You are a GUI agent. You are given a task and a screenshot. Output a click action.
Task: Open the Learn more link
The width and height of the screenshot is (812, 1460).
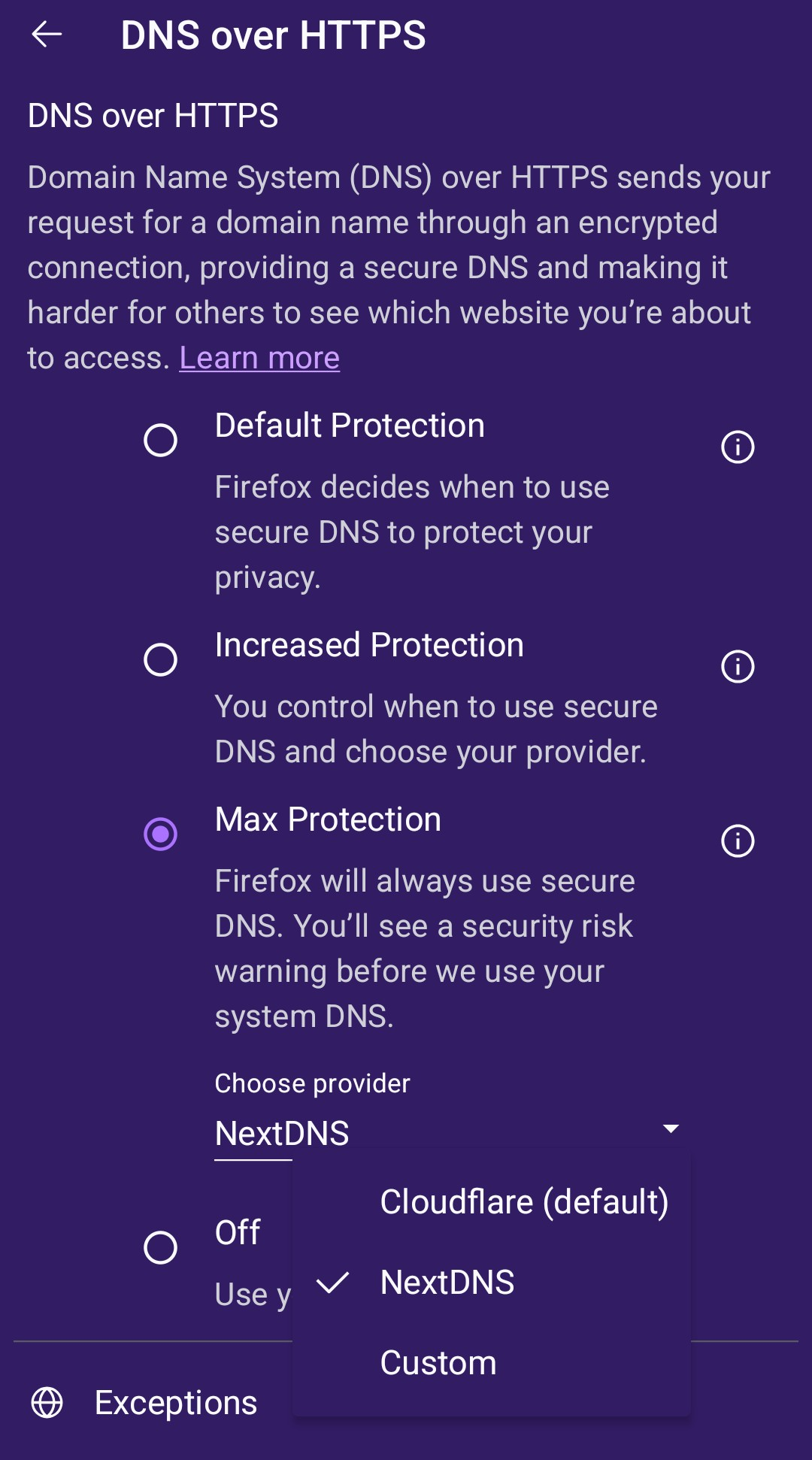(259, 358)
